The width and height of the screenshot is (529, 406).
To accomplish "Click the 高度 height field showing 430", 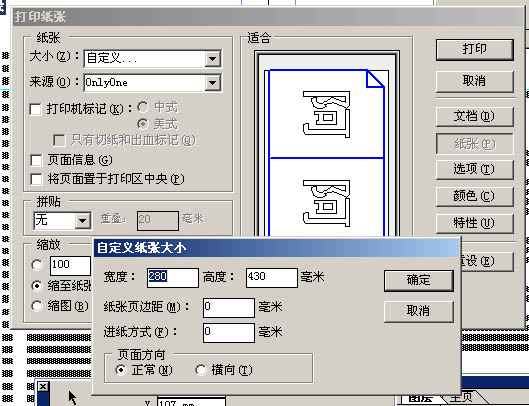I will point(272,278).
